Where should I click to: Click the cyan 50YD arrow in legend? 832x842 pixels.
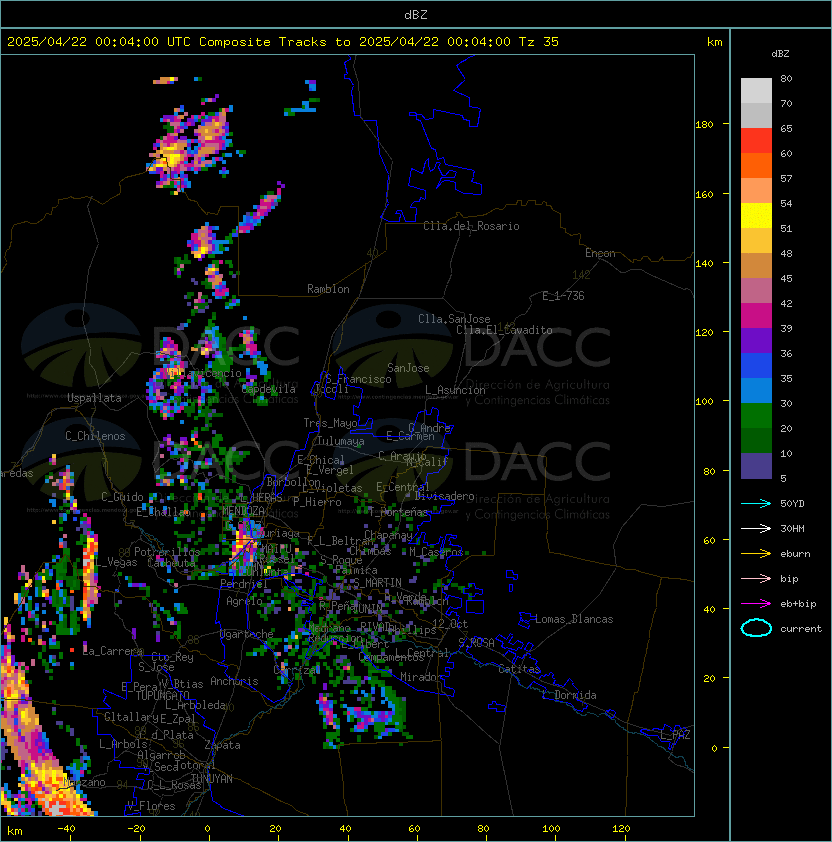pyautogui.click(x=756, y=504)
